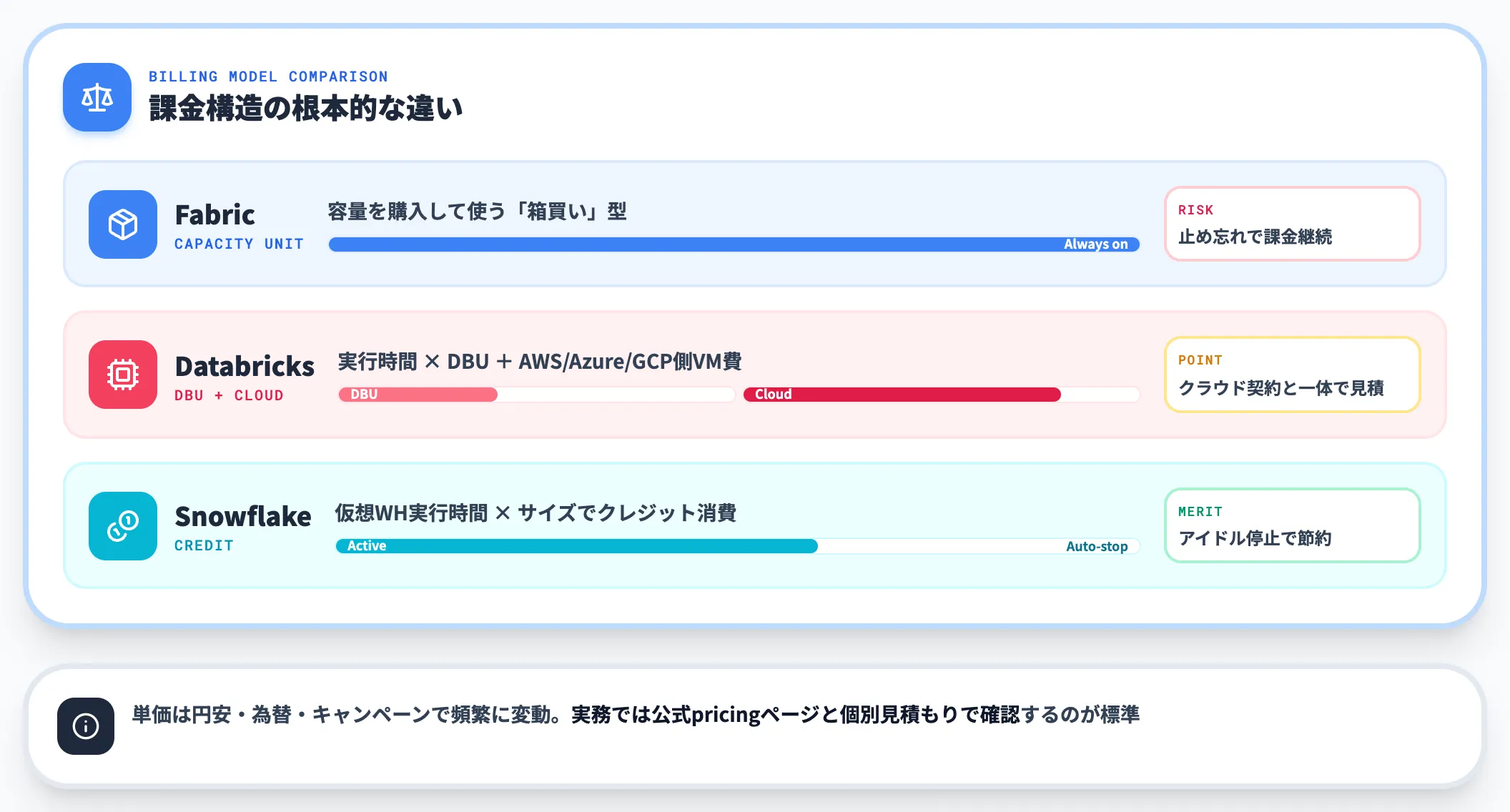Click the text 仮想WH実行時間 × サイズでクレジット消費
The height and width of the screenshot is (812, 1510).
tap(536, 513)
